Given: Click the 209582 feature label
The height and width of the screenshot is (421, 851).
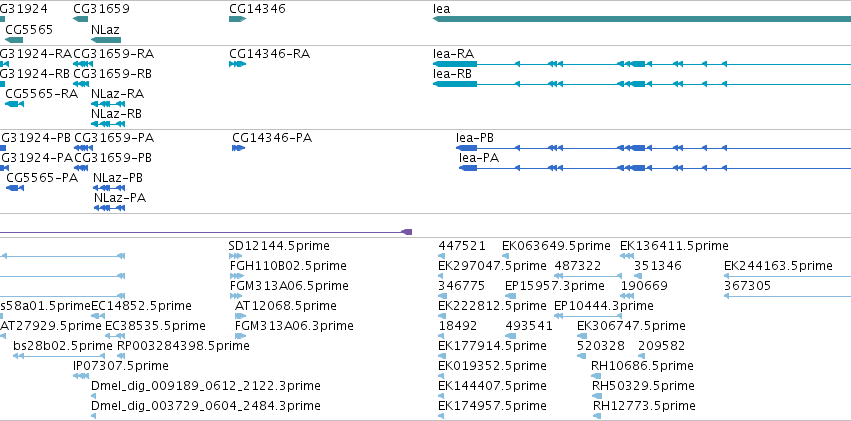Looking at the screenshot, I should [662, 346].
